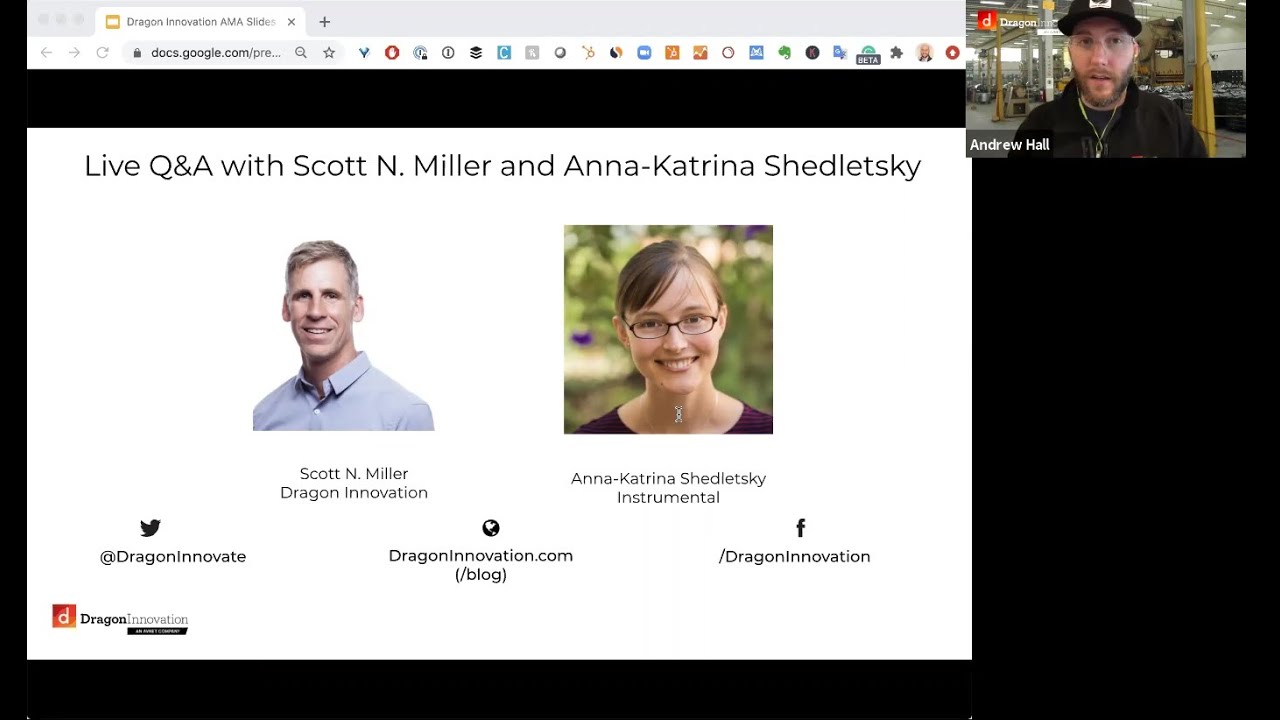Open the HubSpot sprocket extension
The image size is (1280, 720).
[588, 53]
